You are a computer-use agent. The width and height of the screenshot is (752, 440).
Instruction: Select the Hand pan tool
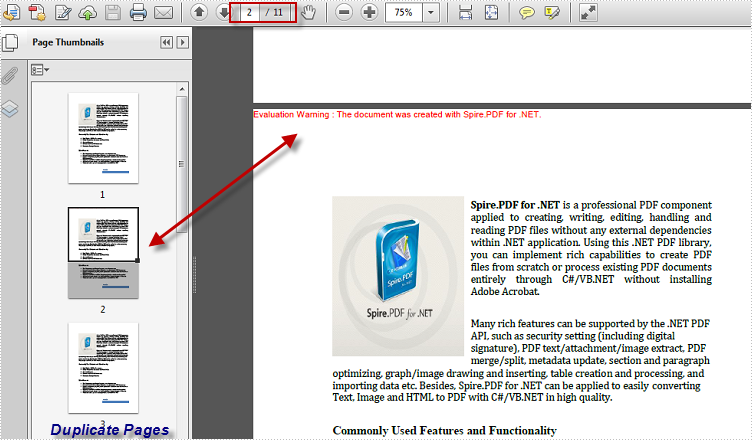coord(308,12)
